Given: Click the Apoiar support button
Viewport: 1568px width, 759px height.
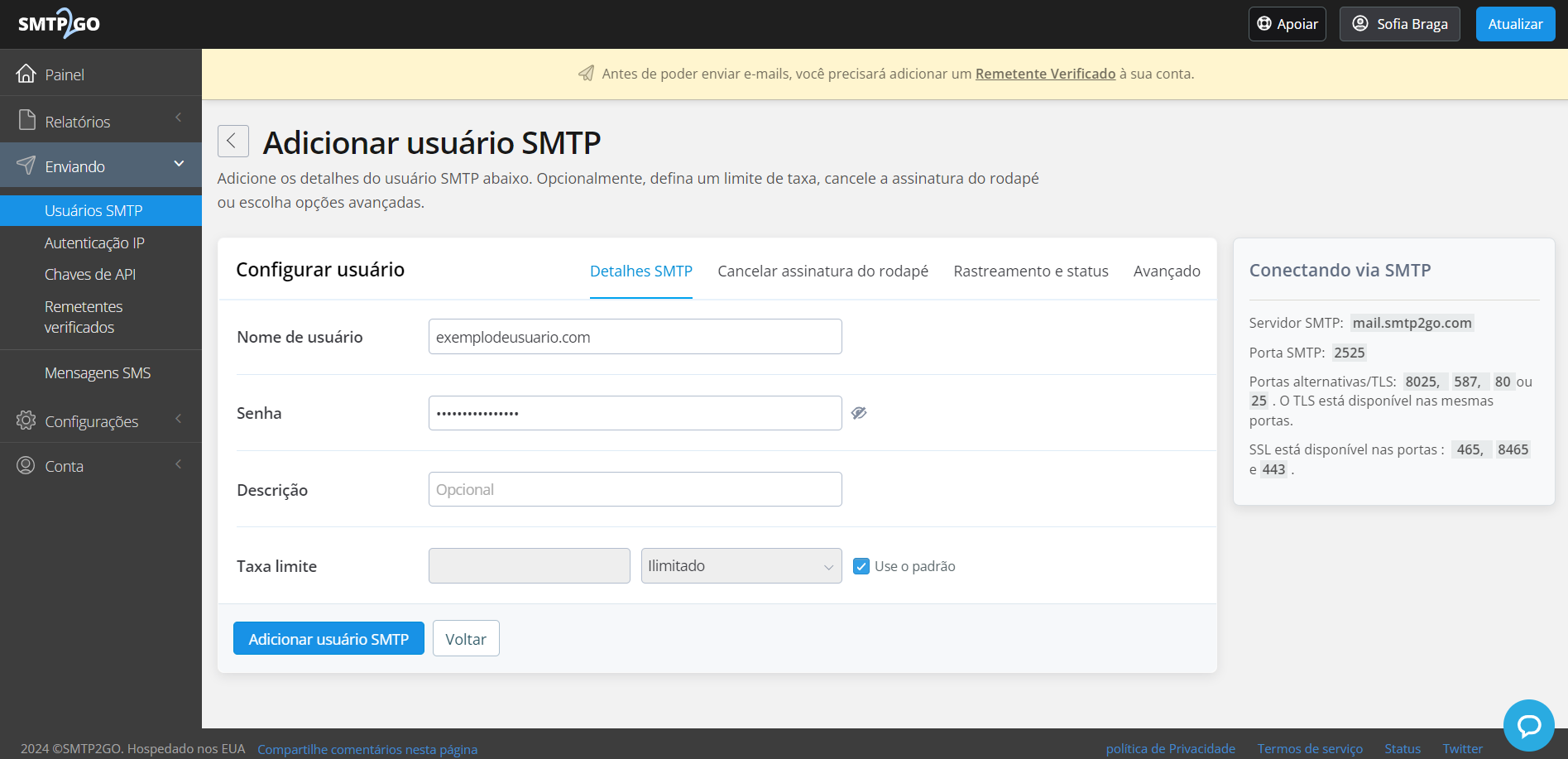Looking at the screenshot, I should 1287,24.
